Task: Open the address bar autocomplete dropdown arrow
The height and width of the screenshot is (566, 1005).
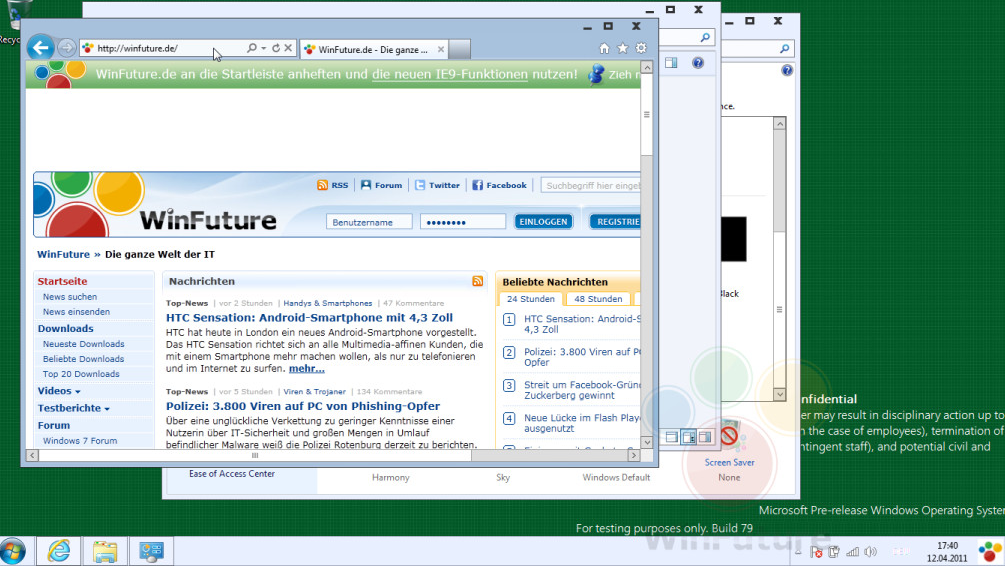Action: click(263, 48)
